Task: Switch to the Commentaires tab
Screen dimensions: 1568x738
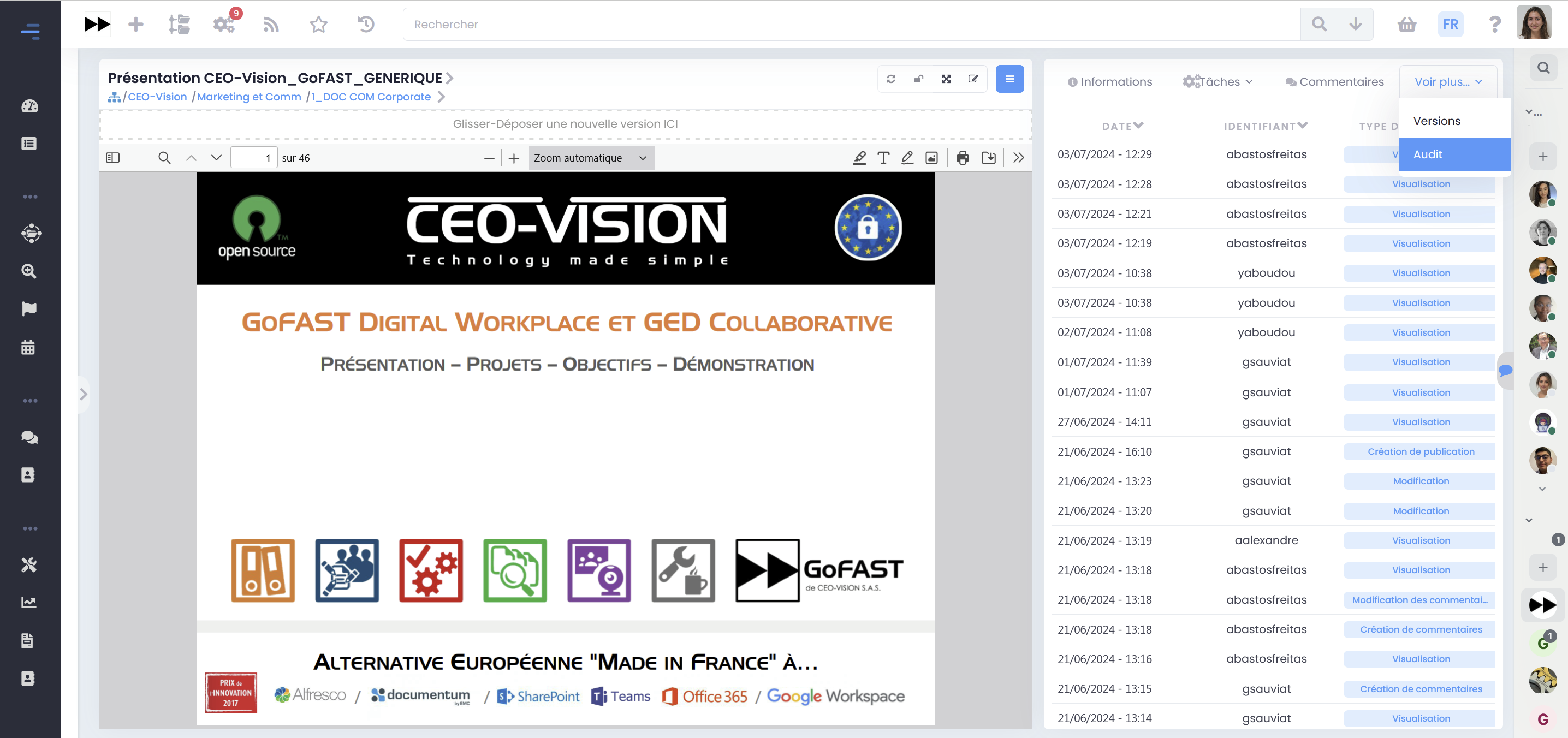Action: (1334, 81)
